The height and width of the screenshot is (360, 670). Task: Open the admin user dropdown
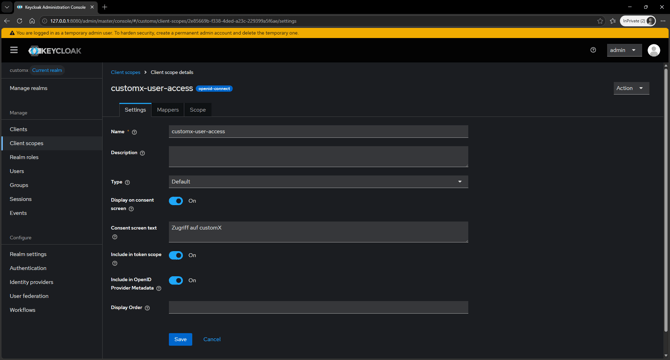624,50
